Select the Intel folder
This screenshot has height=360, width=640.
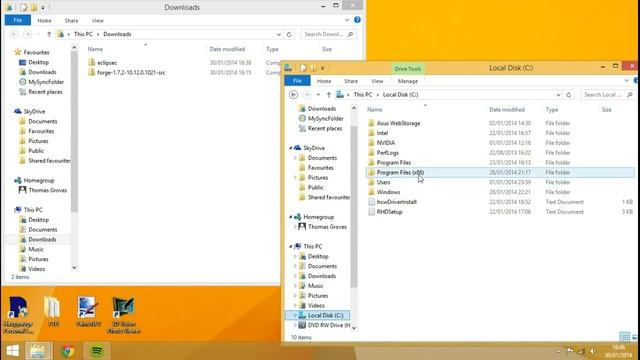click(382, 133)
